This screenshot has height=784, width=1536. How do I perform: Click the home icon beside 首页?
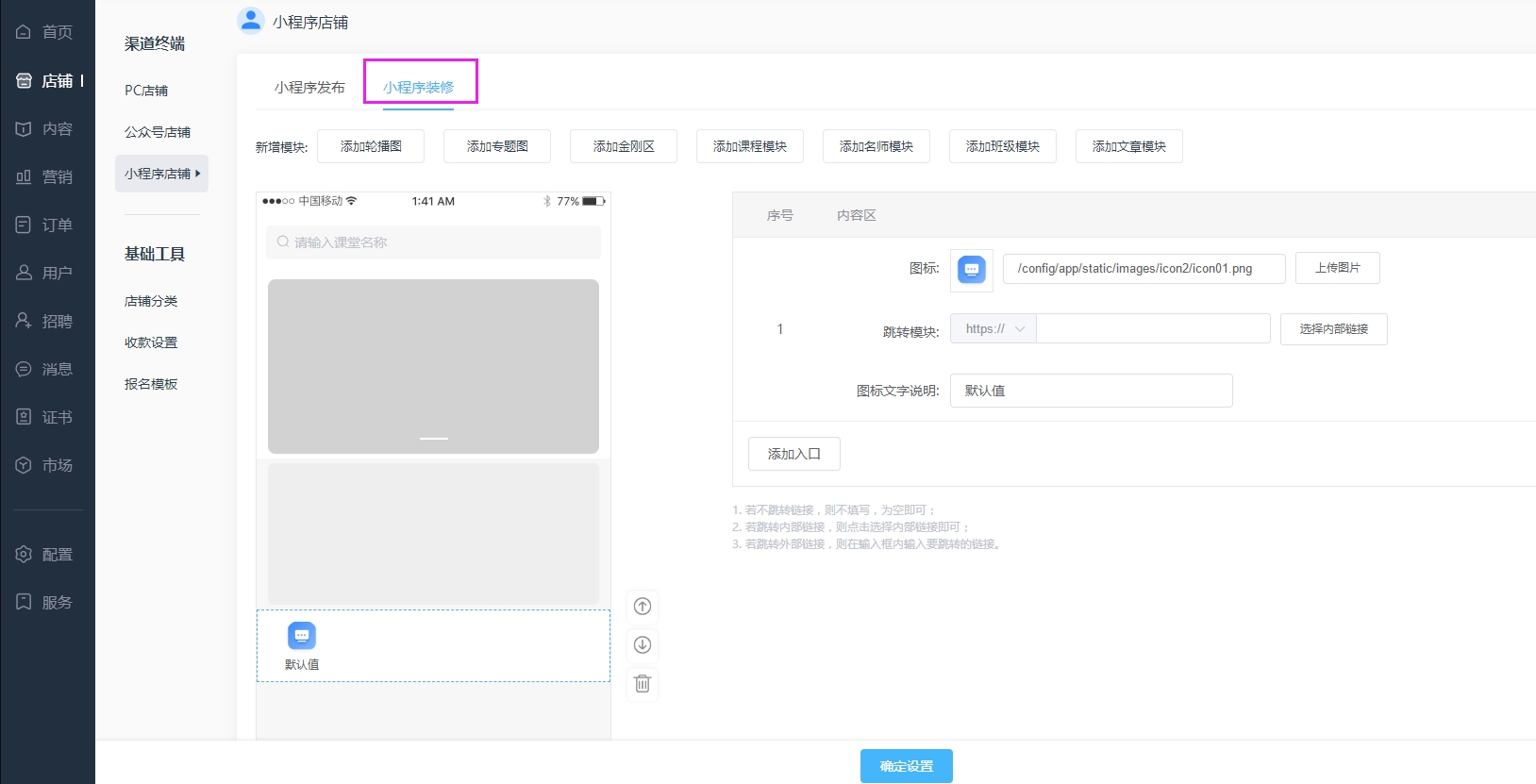[24, 32]
